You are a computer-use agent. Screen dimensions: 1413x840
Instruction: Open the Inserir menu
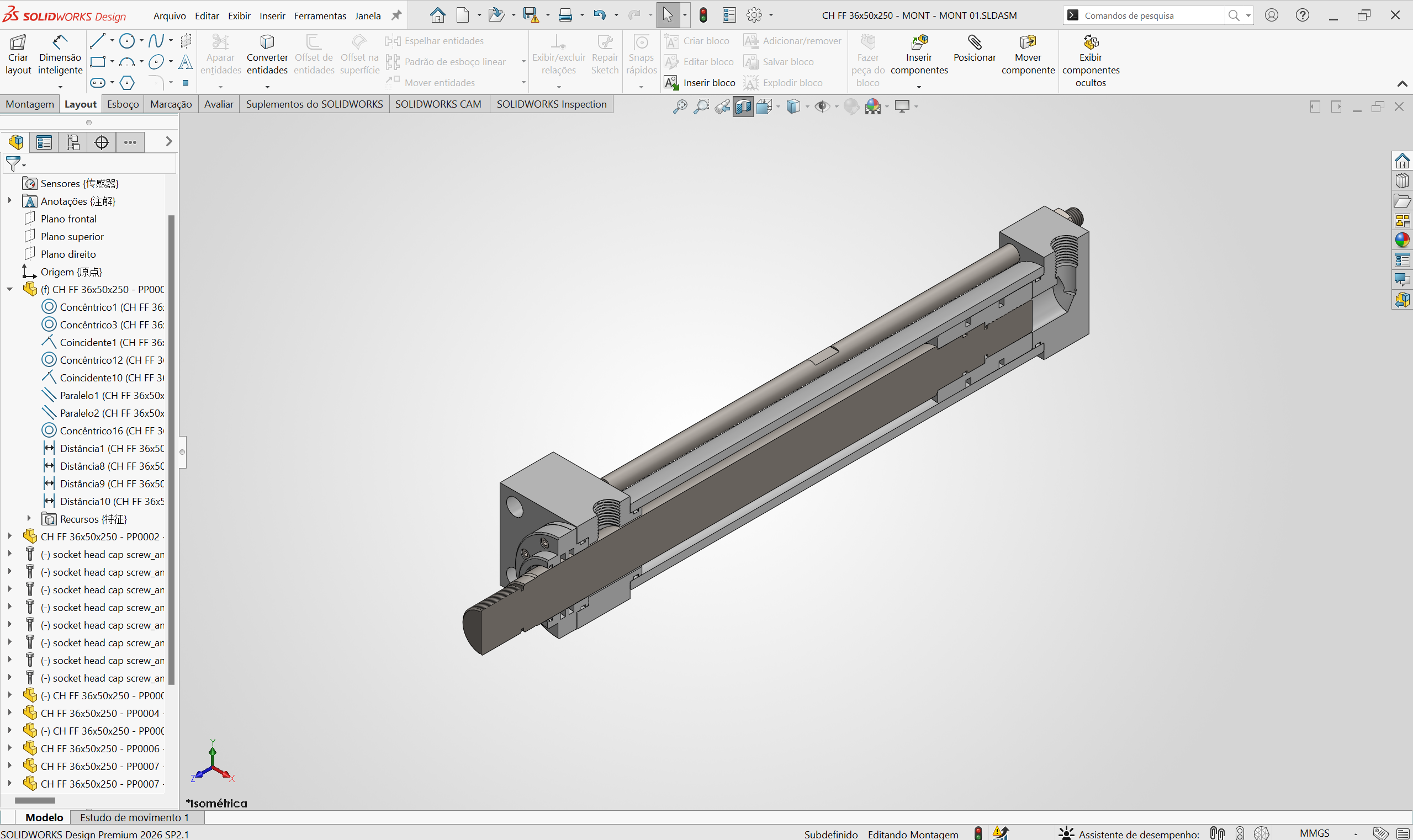[x=272, y=16]
